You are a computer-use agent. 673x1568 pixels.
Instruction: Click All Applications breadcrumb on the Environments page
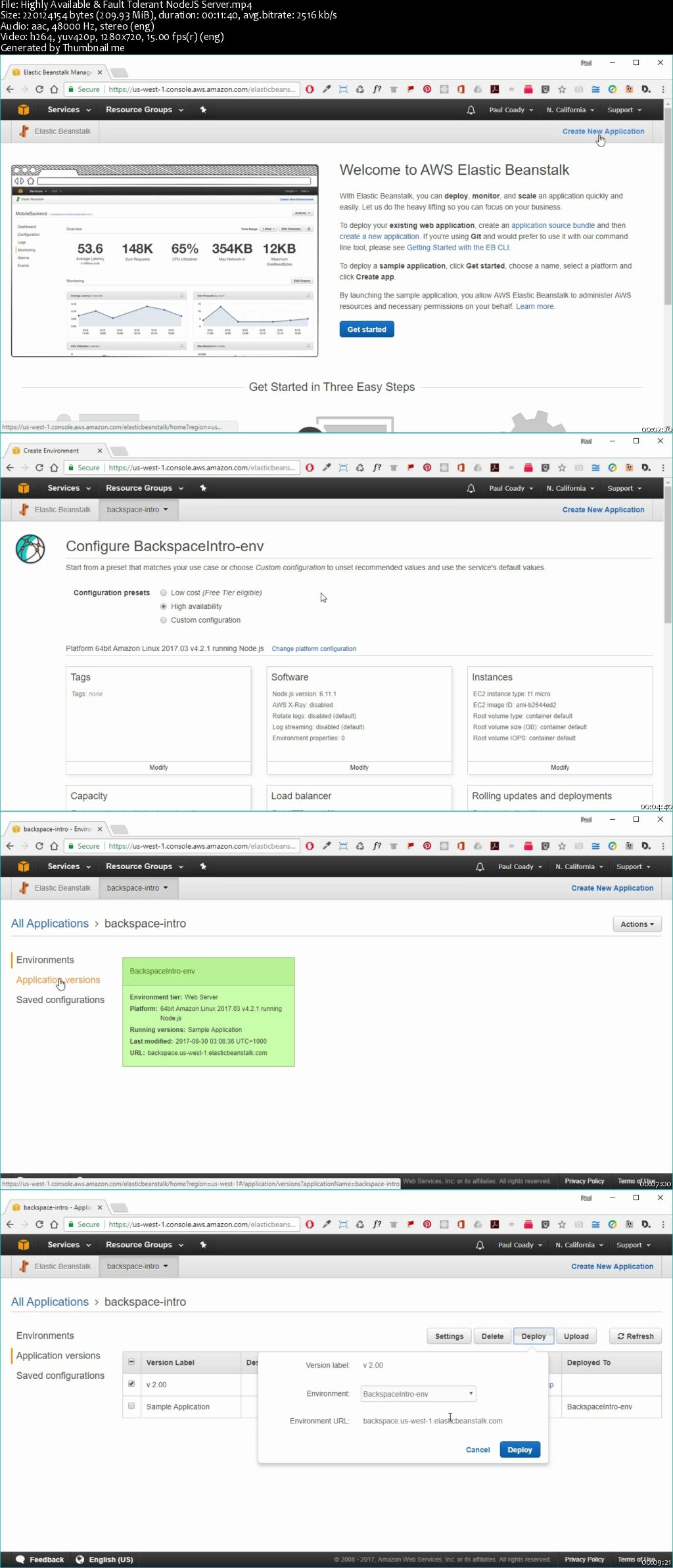coord(50,924)
